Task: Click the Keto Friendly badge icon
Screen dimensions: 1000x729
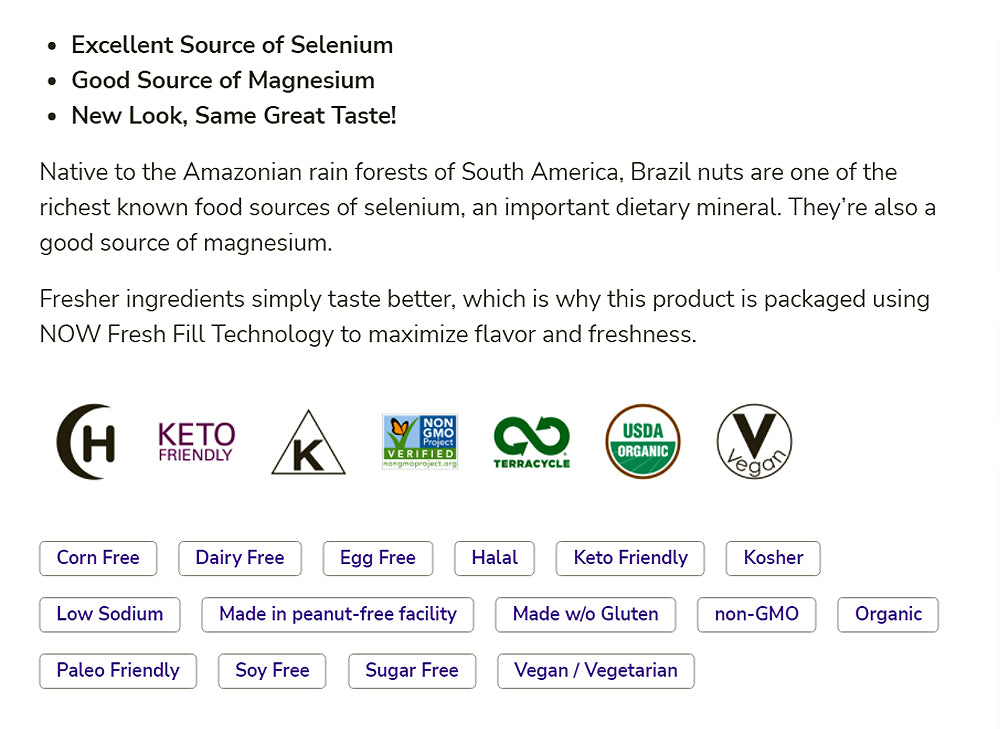Action: 196,442
